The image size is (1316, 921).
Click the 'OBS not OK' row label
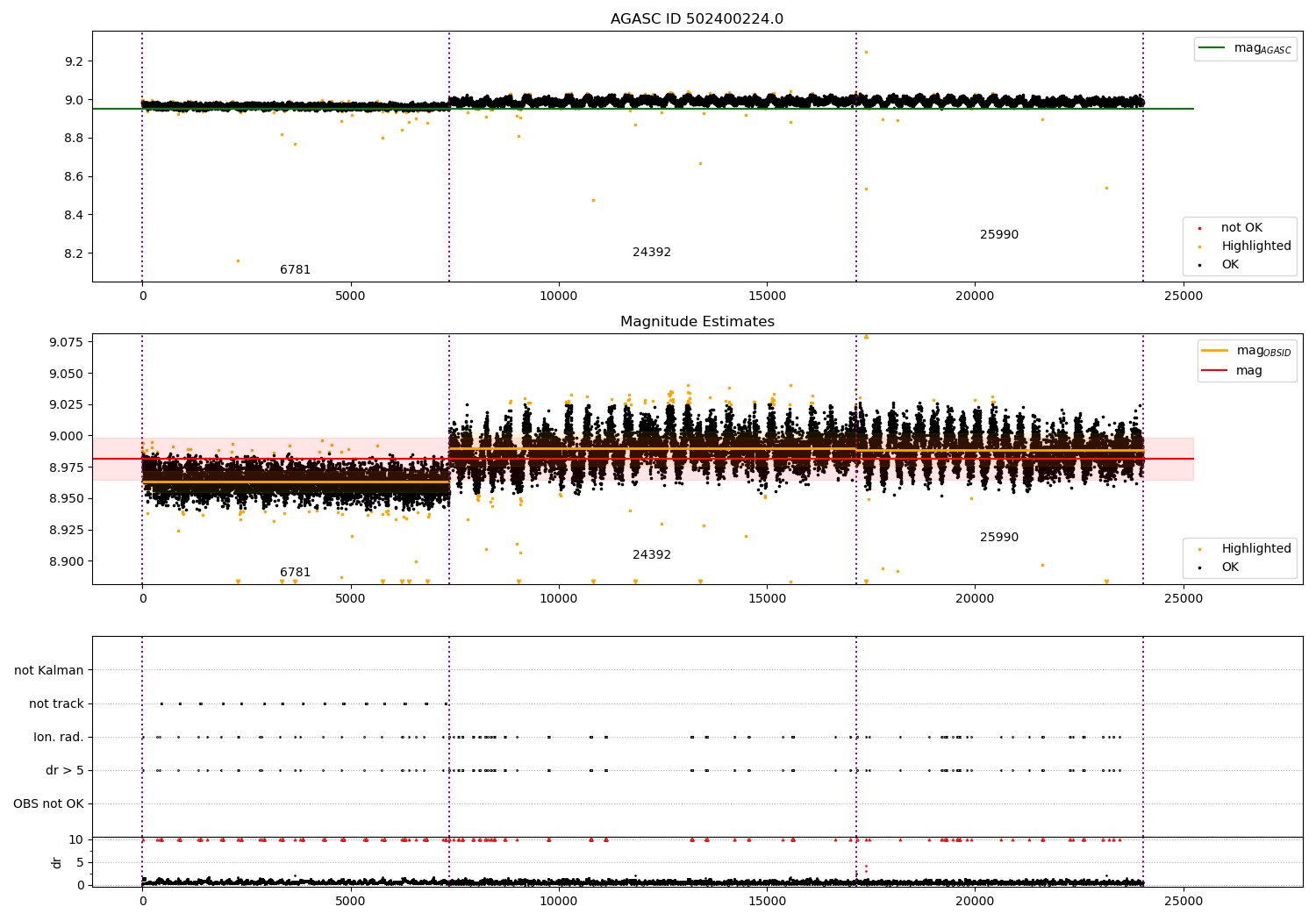tap(48, 804)
